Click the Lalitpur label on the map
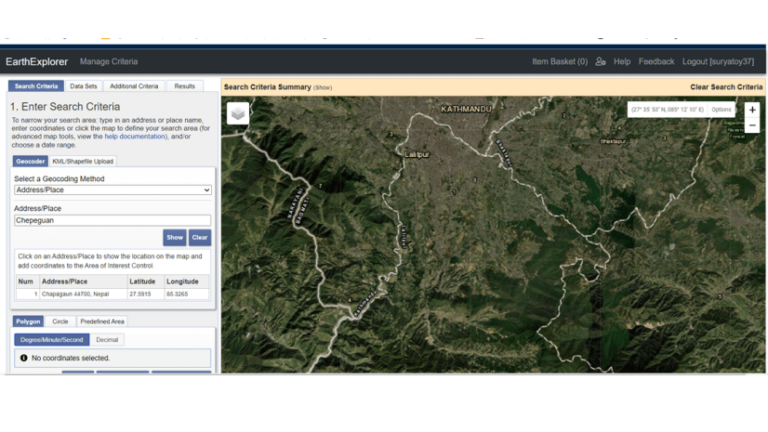Viewport: 768px width, 432px height. click(417, 154)
